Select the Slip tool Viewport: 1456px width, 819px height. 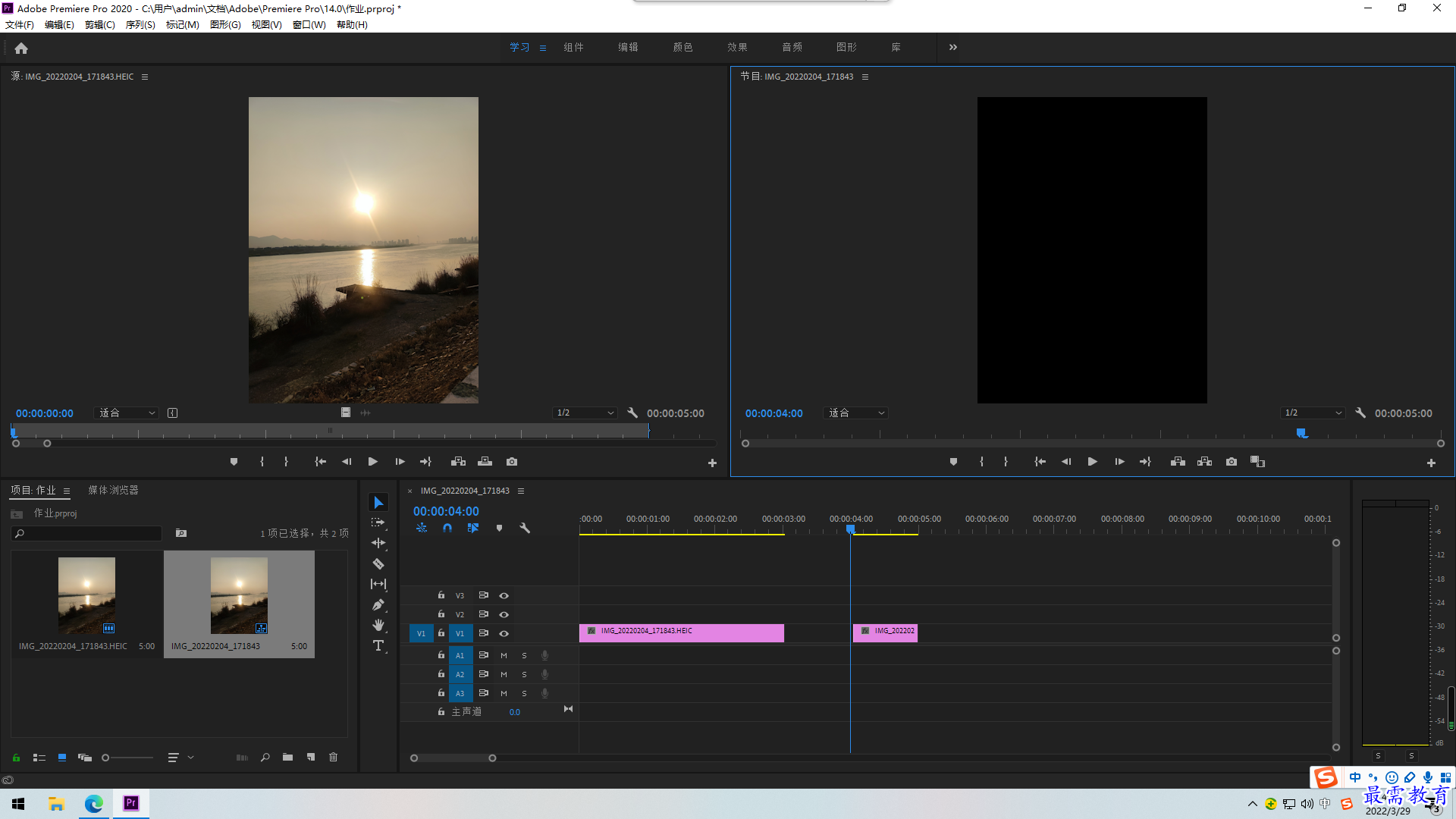coord(378,584)
